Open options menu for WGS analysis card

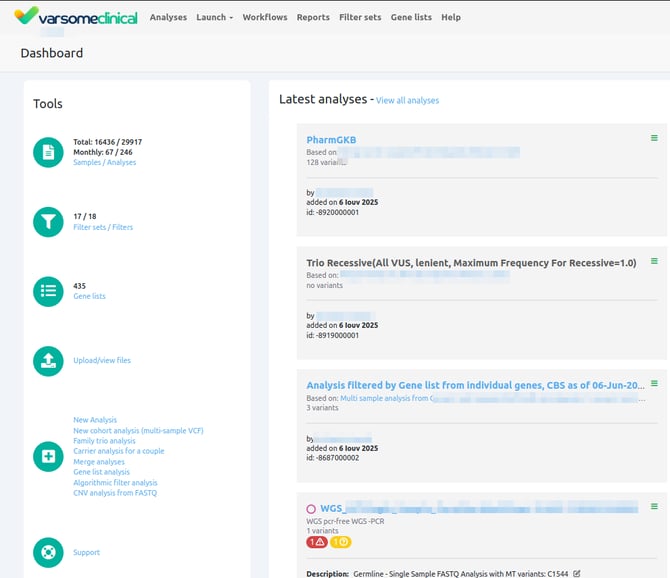coord(654,507)
